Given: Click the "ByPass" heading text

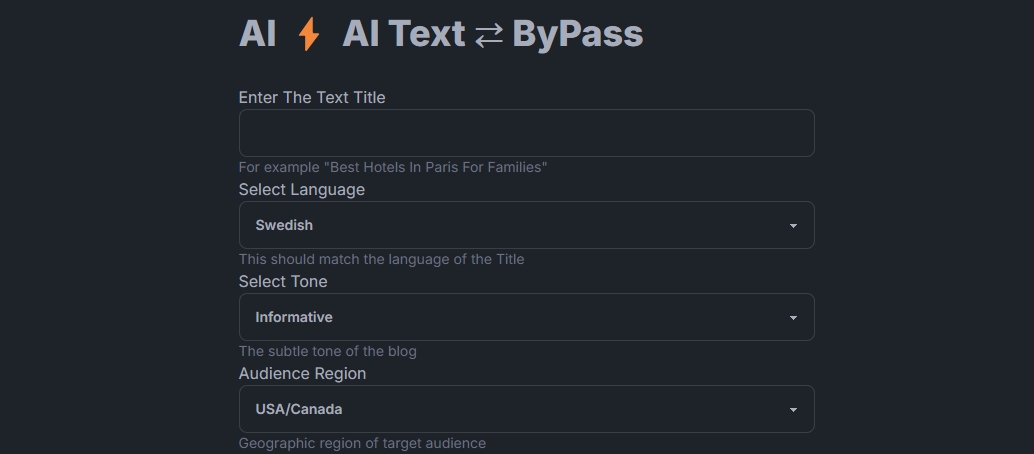Looking at the screenshot, I should tap(577, 34).
